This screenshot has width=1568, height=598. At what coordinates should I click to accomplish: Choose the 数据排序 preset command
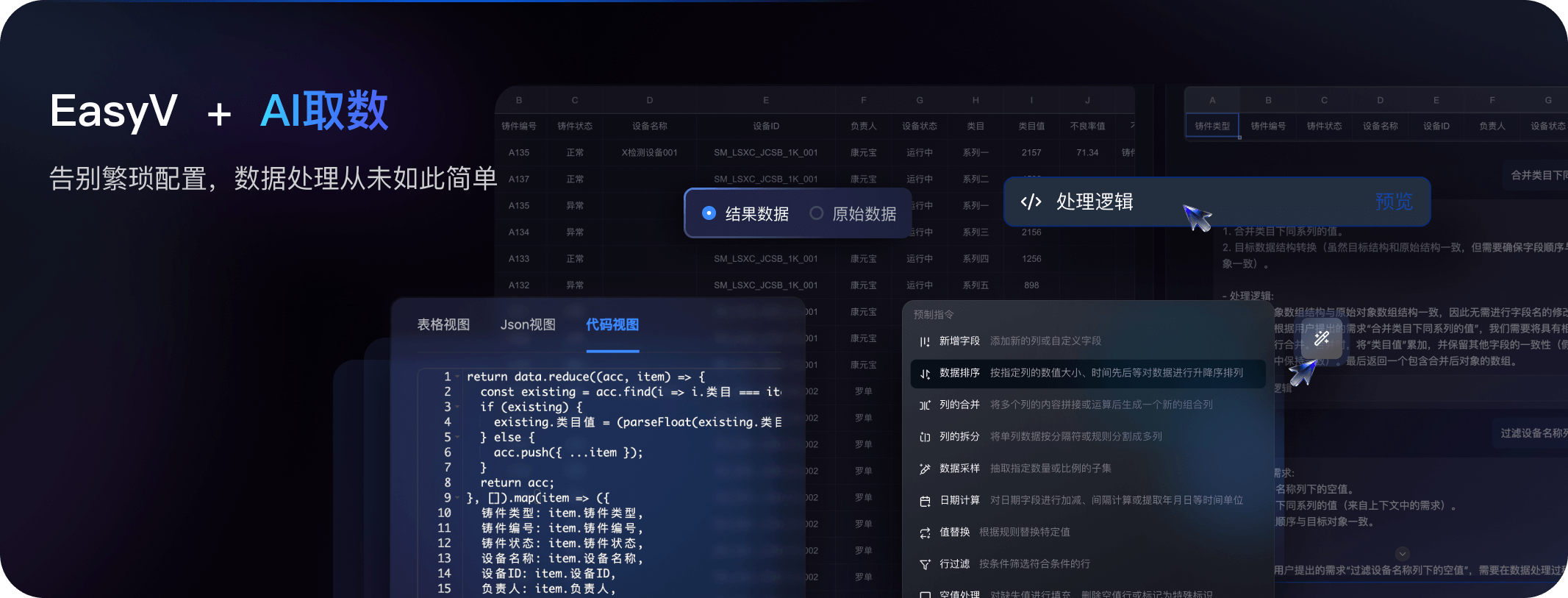pyautogui.click(x=1087, y=373)
